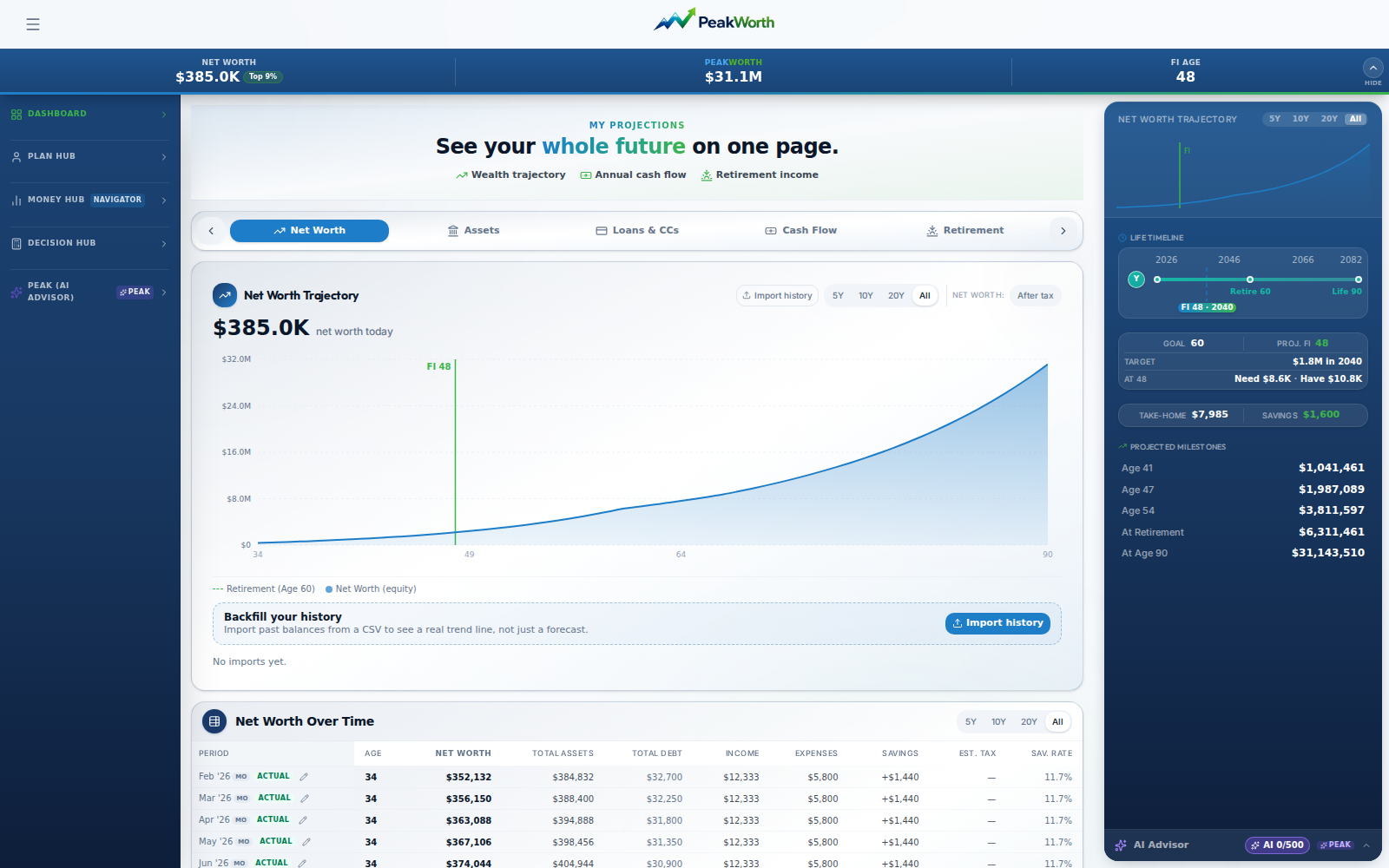Edit the Mar '26 actual row
The width and height of the screenshot is (1389, 868).
coord(305,799)
